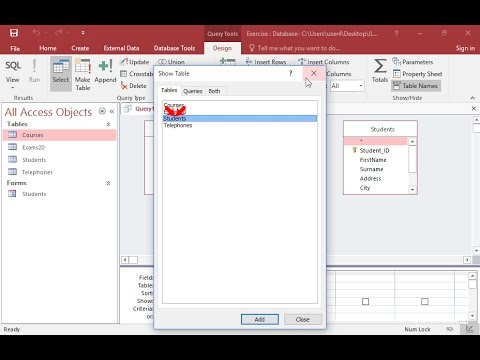Viewport: 480px width, 360px height.
Task: Run the query with Run icon
Action: (34, 71)
